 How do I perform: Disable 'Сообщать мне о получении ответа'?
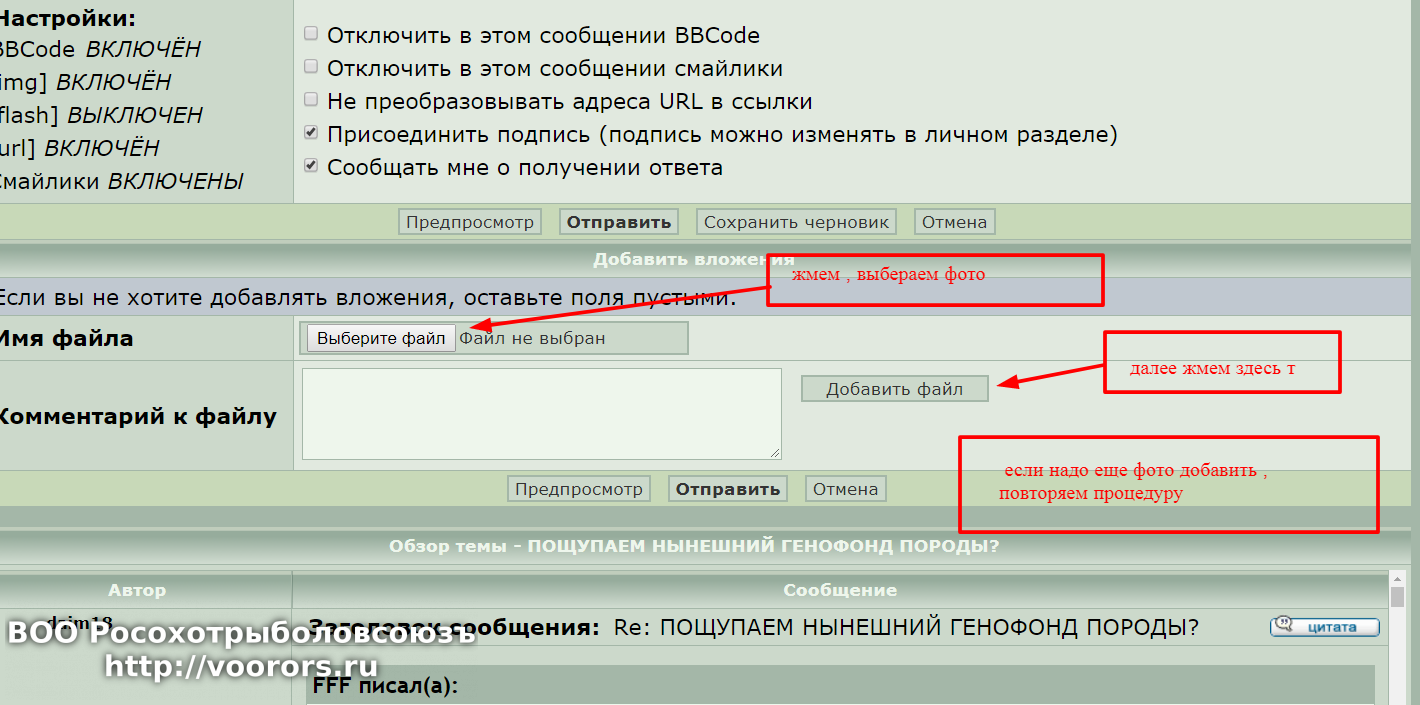point(311,167)
